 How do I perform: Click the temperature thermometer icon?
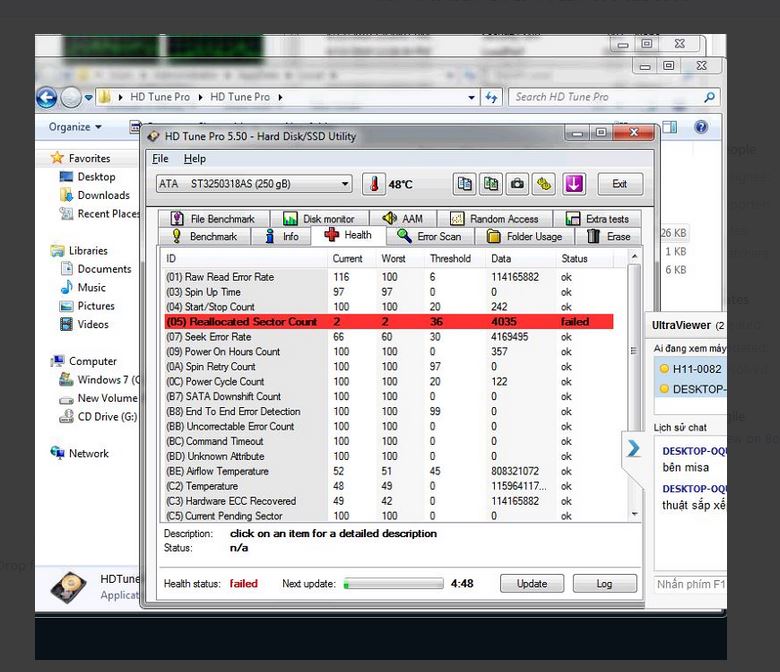click(374, 184)
